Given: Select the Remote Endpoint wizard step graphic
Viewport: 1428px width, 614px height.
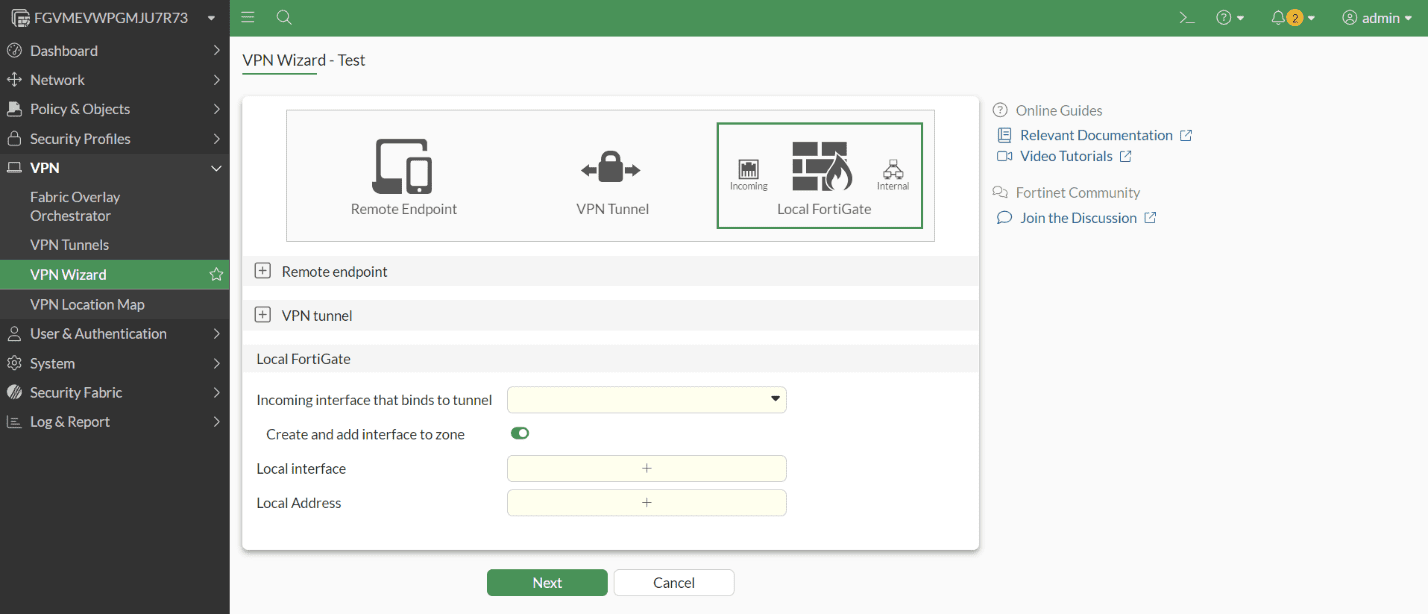Looking at the screenshot, I should tap(404, 176).
